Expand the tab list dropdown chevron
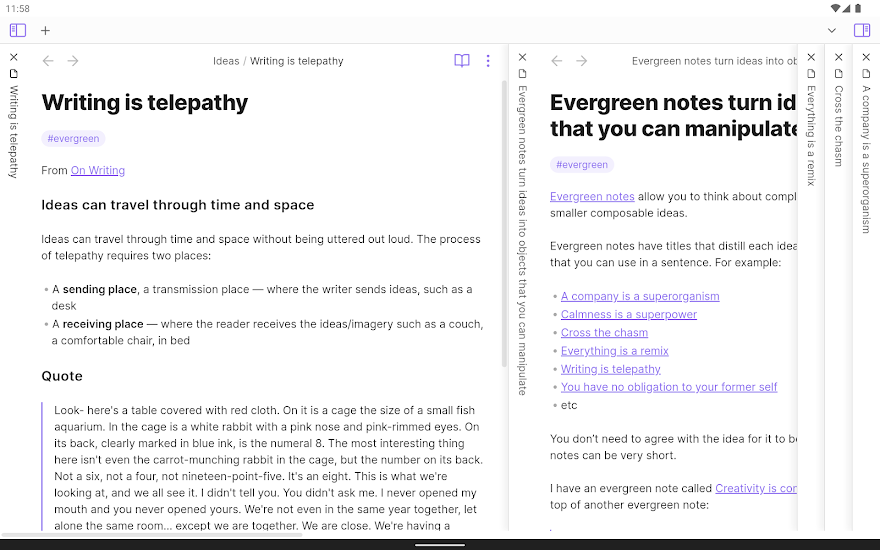 click(x=832, y=30)
